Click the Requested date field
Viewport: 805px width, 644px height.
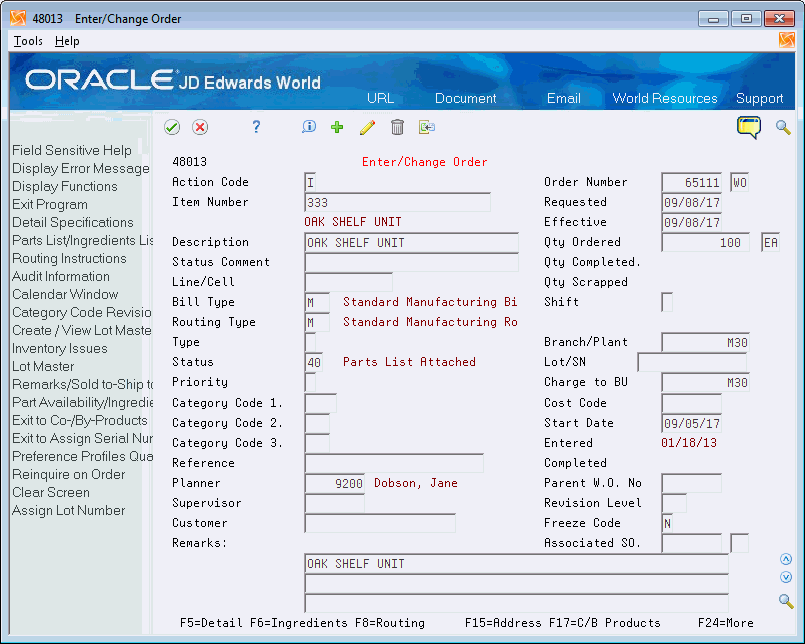(692, 202)
